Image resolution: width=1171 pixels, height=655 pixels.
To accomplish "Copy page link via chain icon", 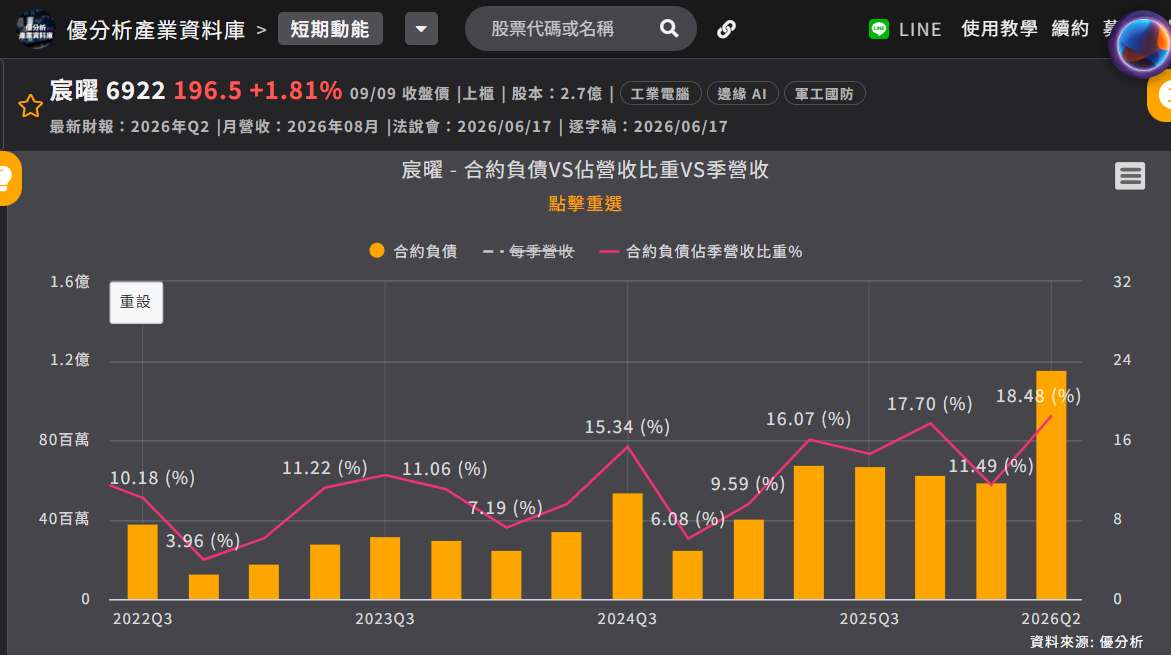I will pyautogui.click(x=726, y=29).
